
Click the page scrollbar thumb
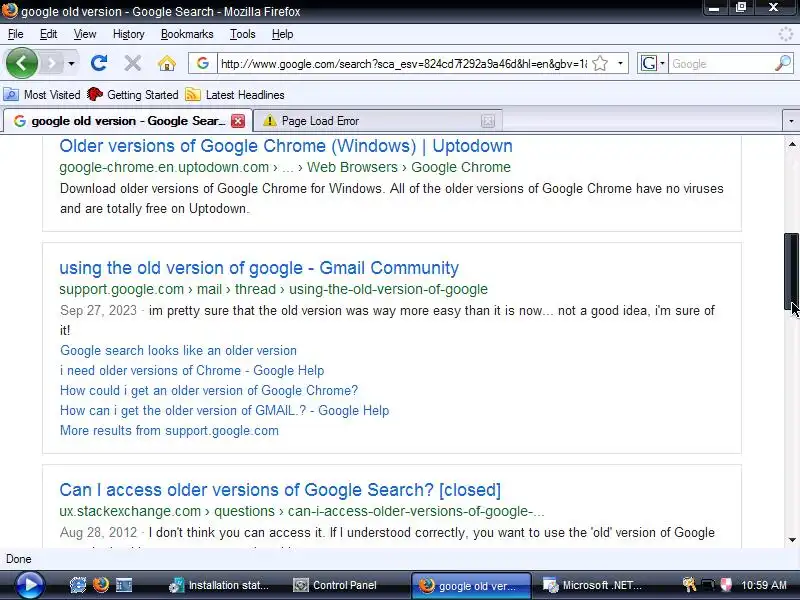[791, 271]
